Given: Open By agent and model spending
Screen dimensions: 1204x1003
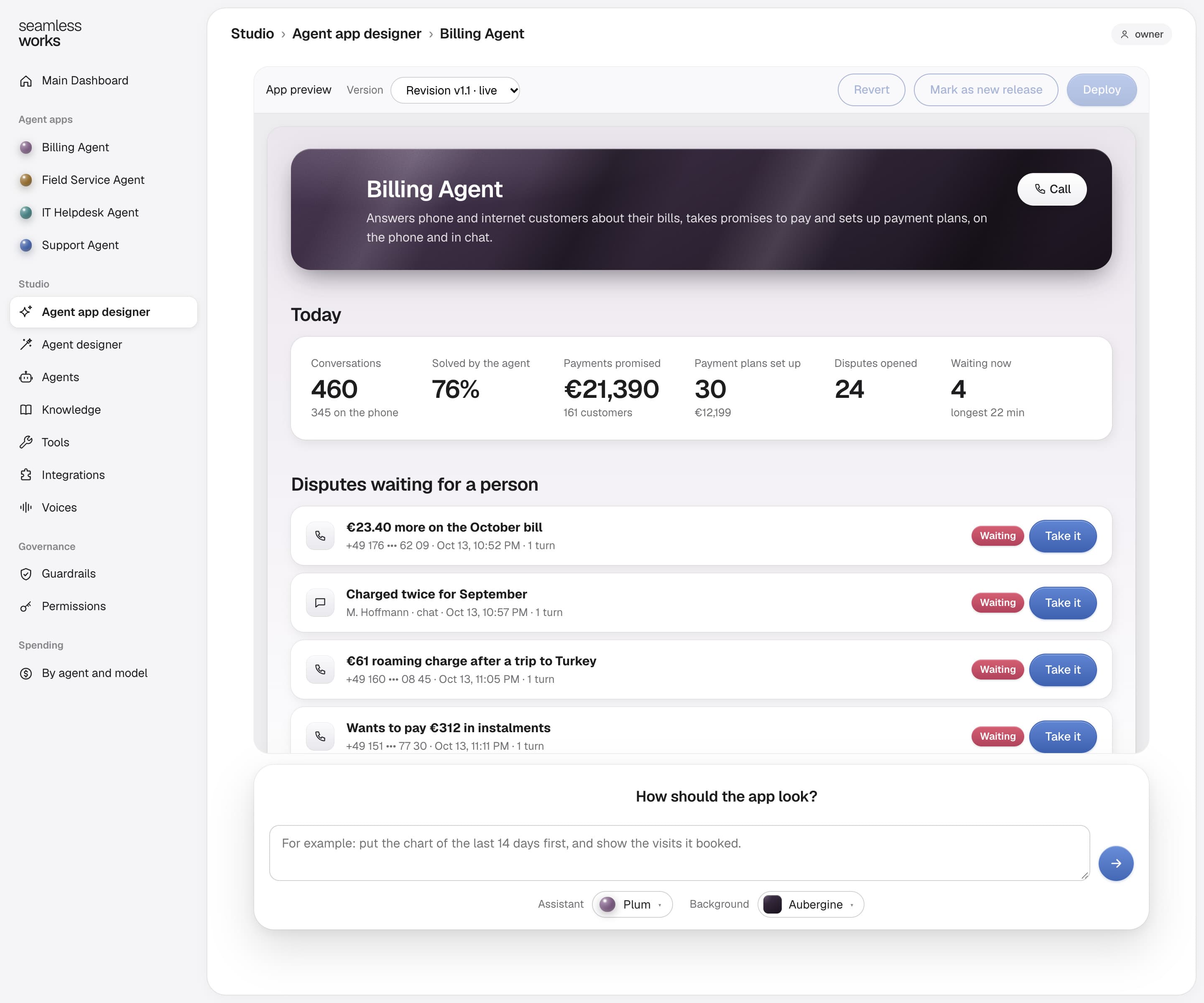Looking at the screenshot, I should click(x=104, y=673).
